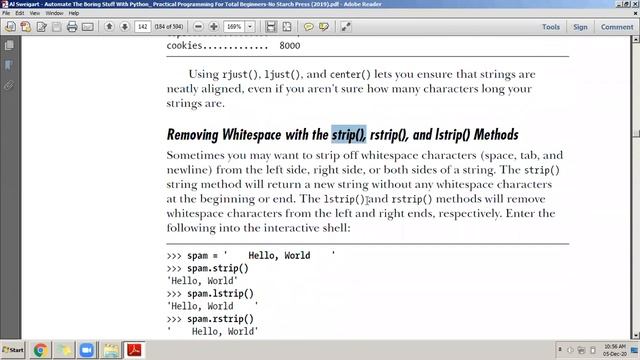640x360 pixels.
Task: Open the file explorer folder in taskbar
Action: click(x=111, y=350)
